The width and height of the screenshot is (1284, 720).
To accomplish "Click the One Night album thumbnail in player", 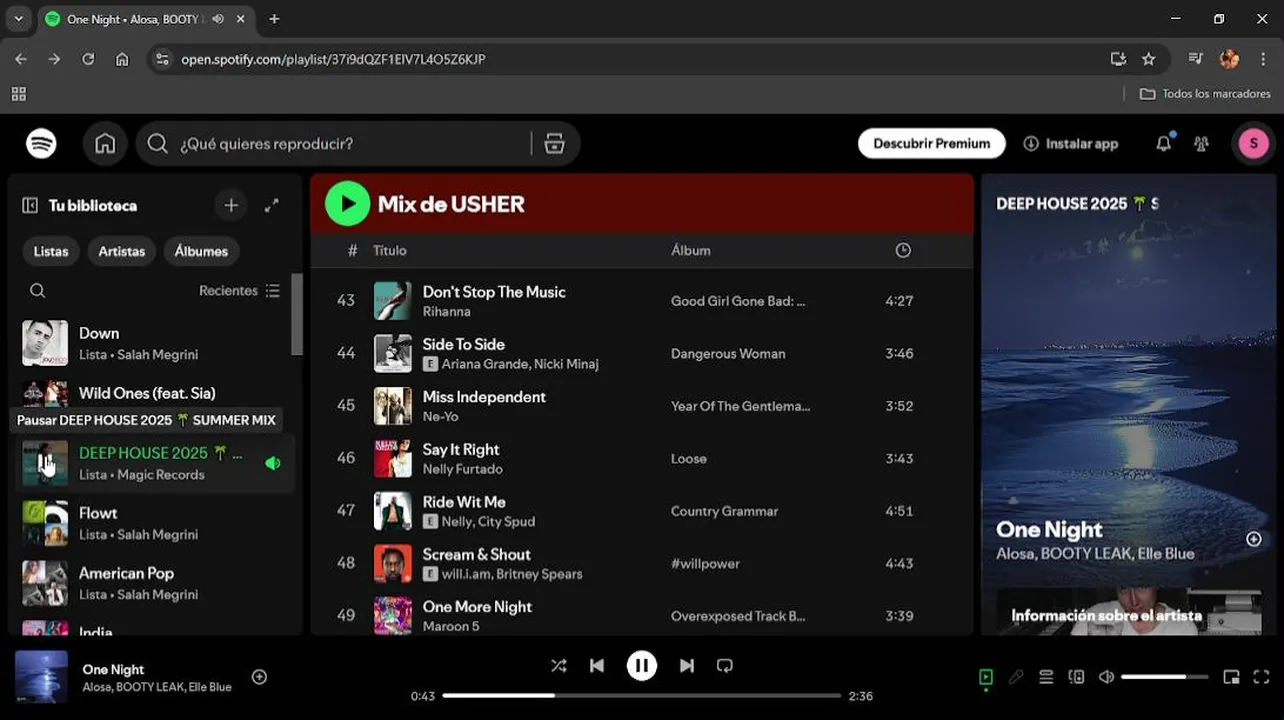I will 41,677.
